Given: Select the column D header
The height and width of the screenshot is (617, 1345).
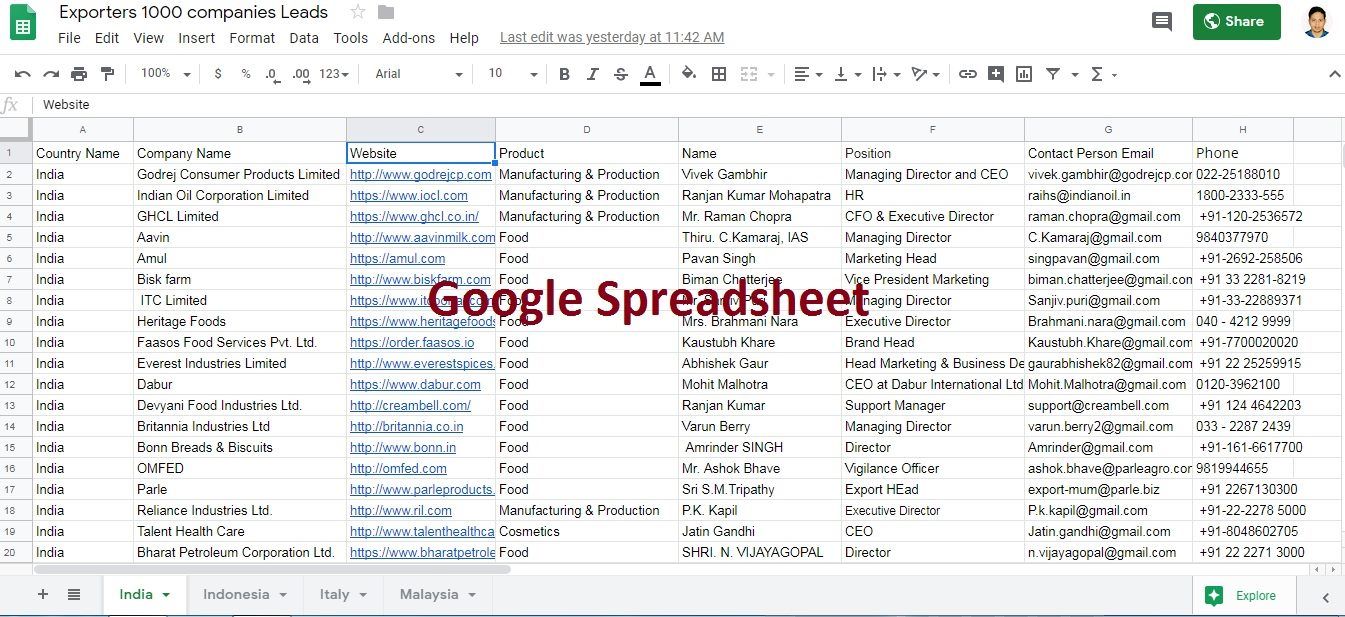Looking at the screenshot, I should tap(587, 129).
